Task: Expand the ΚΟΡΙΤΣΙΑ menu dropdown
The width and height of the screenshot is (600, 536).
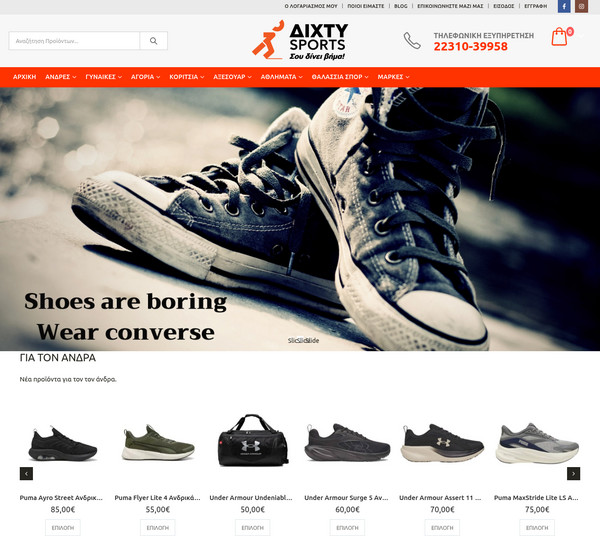Action: pos(187,77)
